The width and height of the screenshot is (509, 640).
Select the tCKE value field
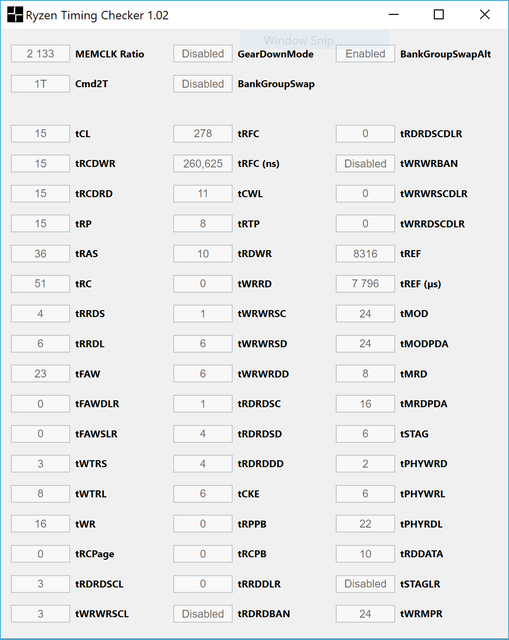point(203,493)
